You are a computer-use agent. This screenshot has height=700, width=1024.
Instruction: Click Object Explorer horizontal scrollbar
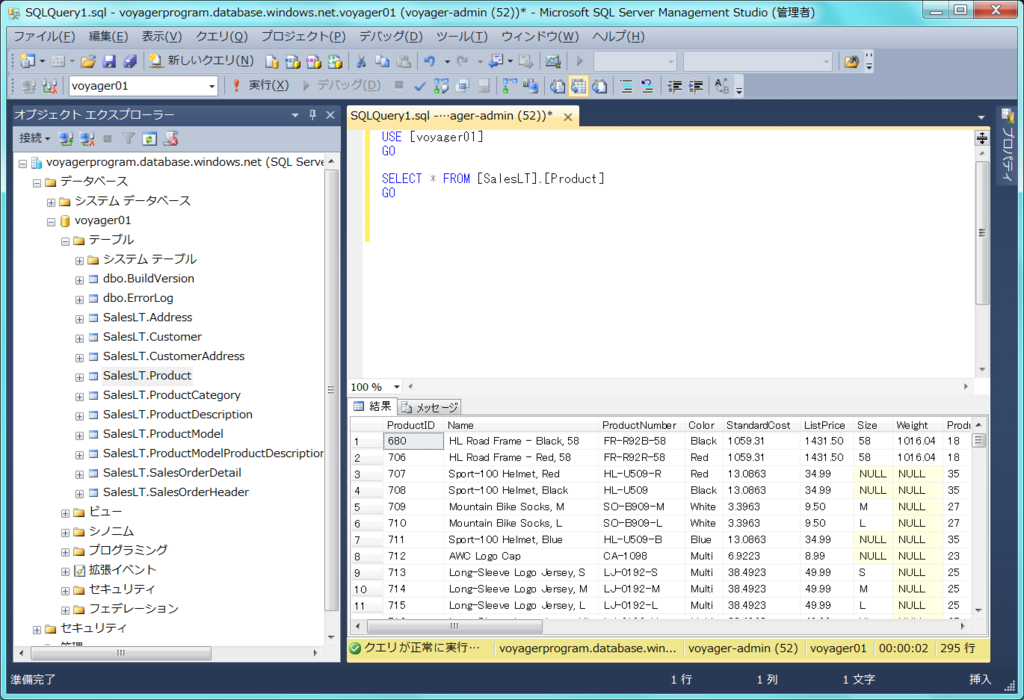(121, 653)
